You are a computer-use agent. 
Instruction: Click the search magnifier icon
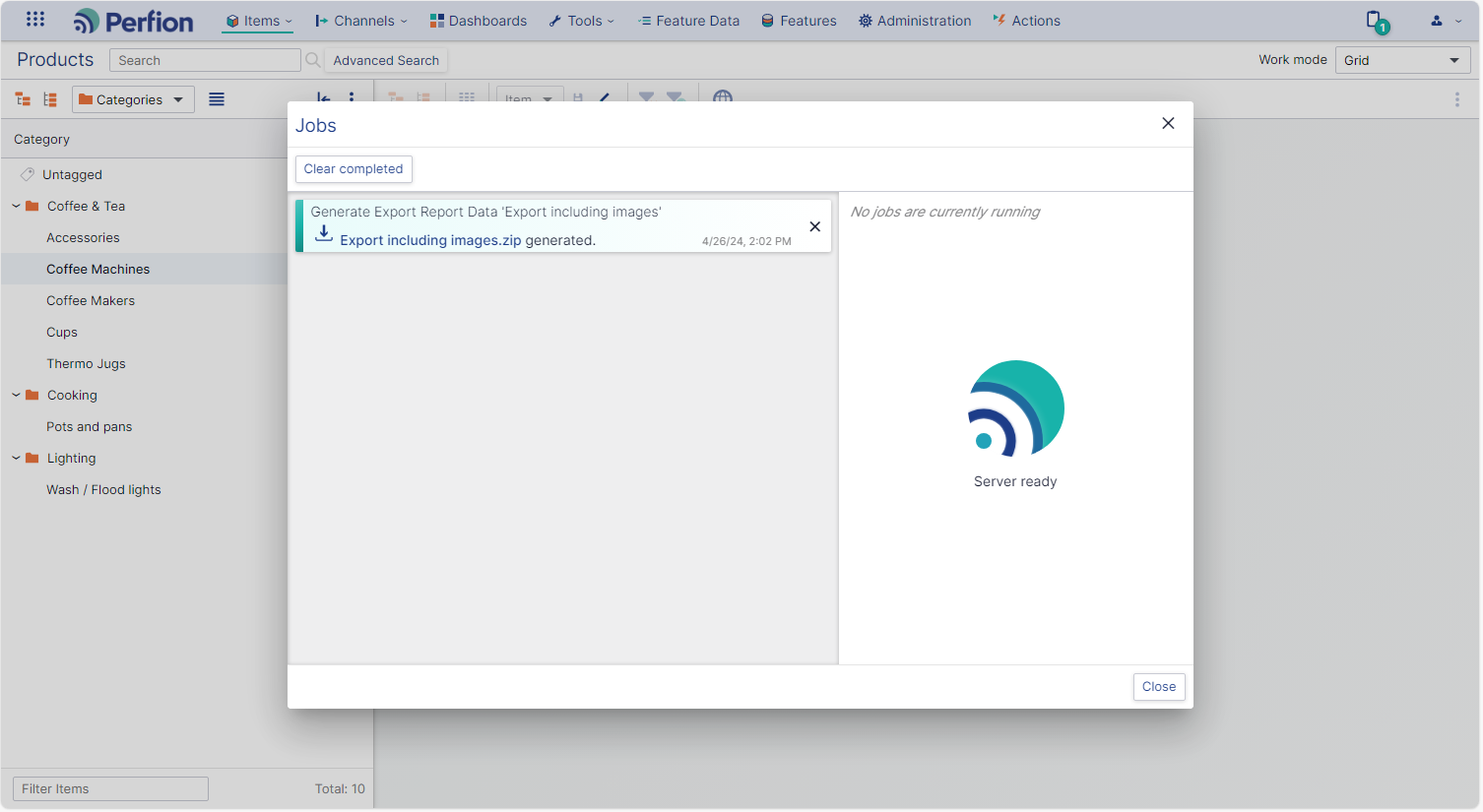point(313,60)
